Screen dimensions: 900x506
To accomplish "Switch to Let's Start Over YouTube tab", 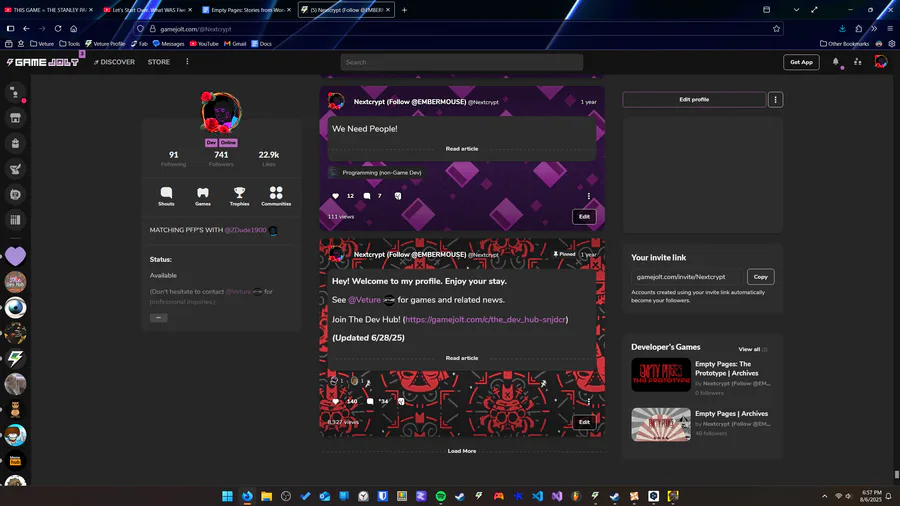I will [149, 10].
